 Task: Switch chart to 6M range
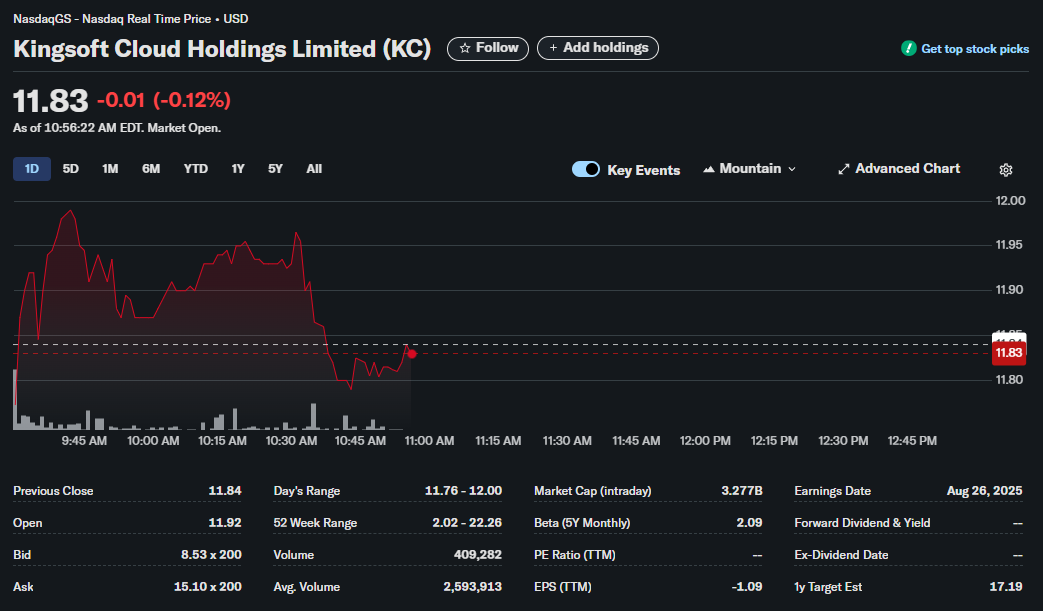(151, 169)
